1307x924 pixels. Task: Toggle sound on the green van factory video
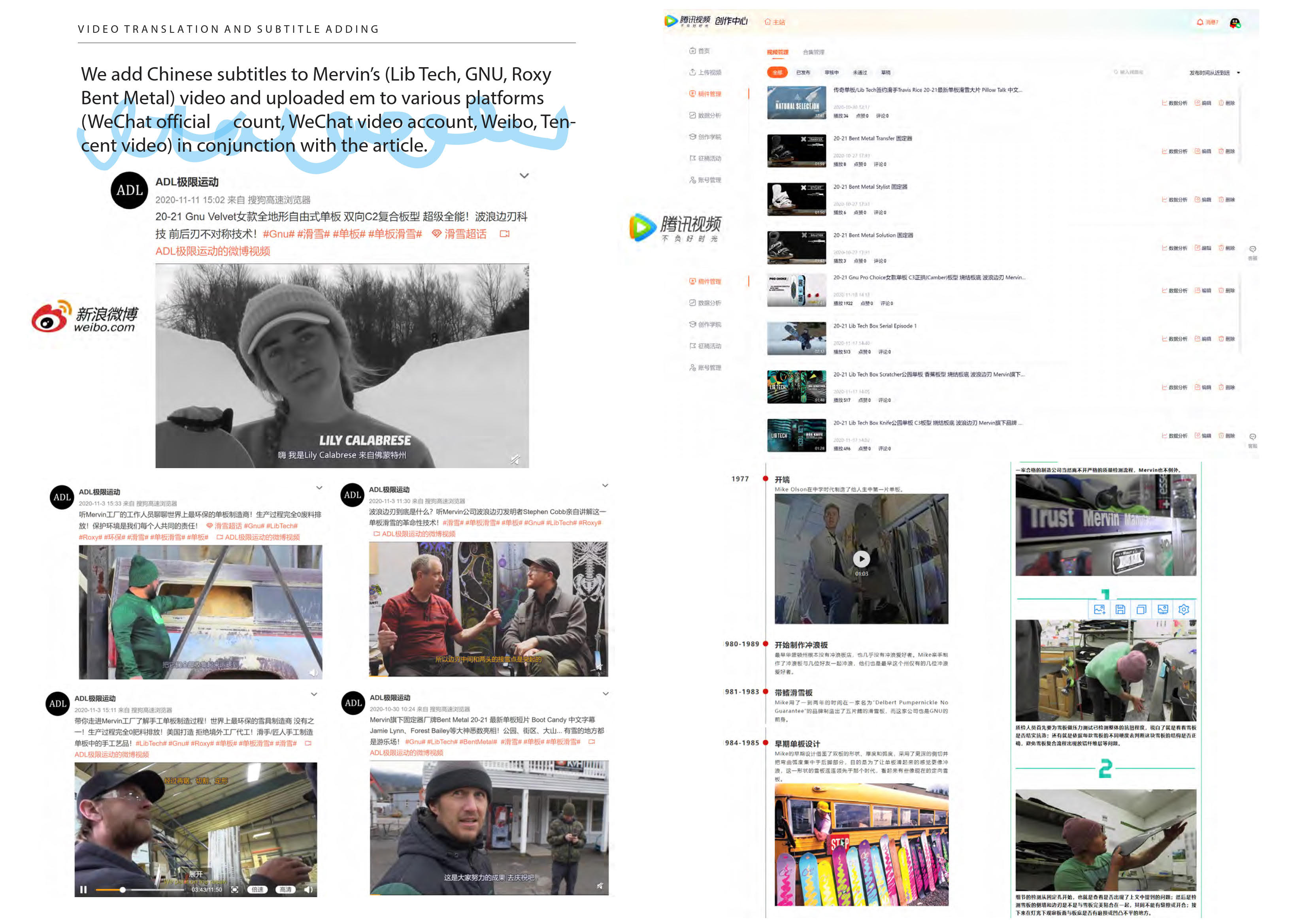coord(313,672)
